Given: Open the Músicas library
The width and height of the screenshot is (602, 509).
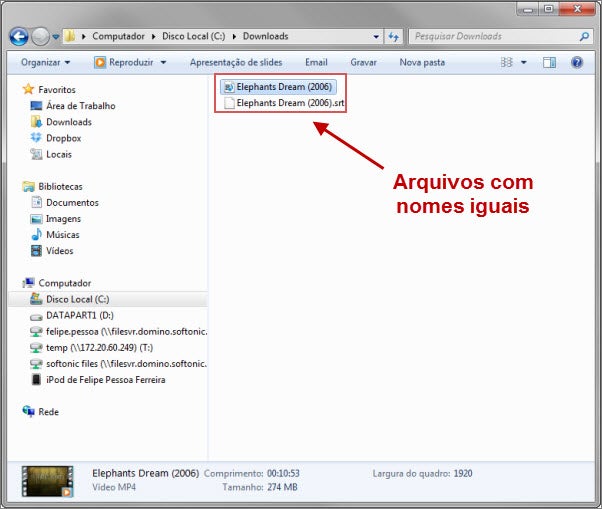Looking at the screenshot, I should [62, 235].
